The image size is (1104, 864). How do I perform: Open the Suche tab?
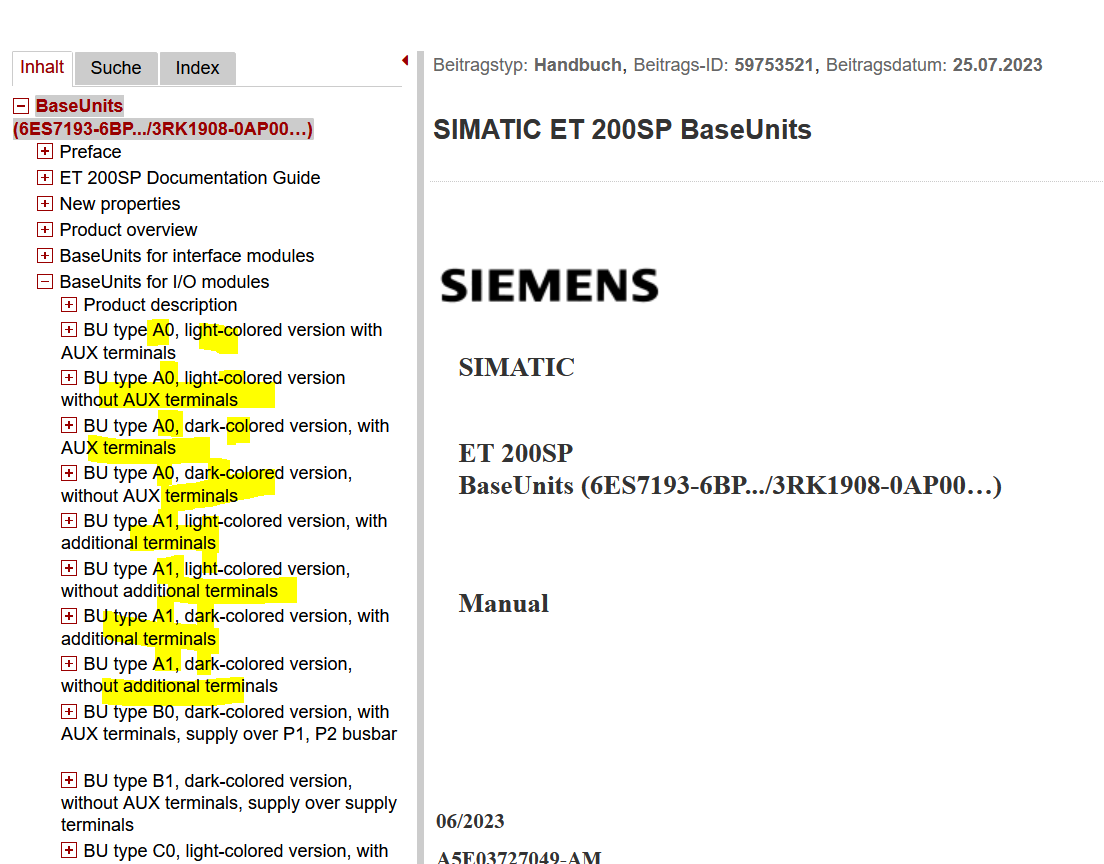116,68
